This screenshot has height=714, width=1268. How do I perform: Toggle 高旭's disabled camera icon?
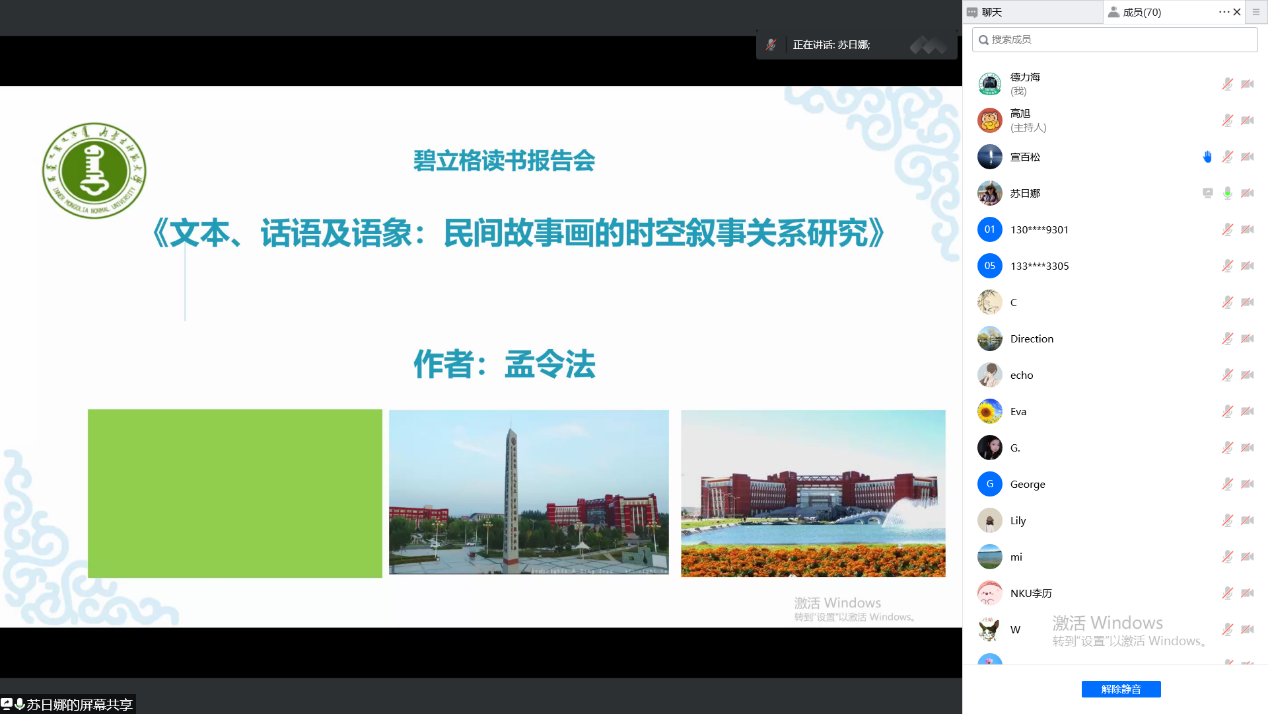(1247, 120)
